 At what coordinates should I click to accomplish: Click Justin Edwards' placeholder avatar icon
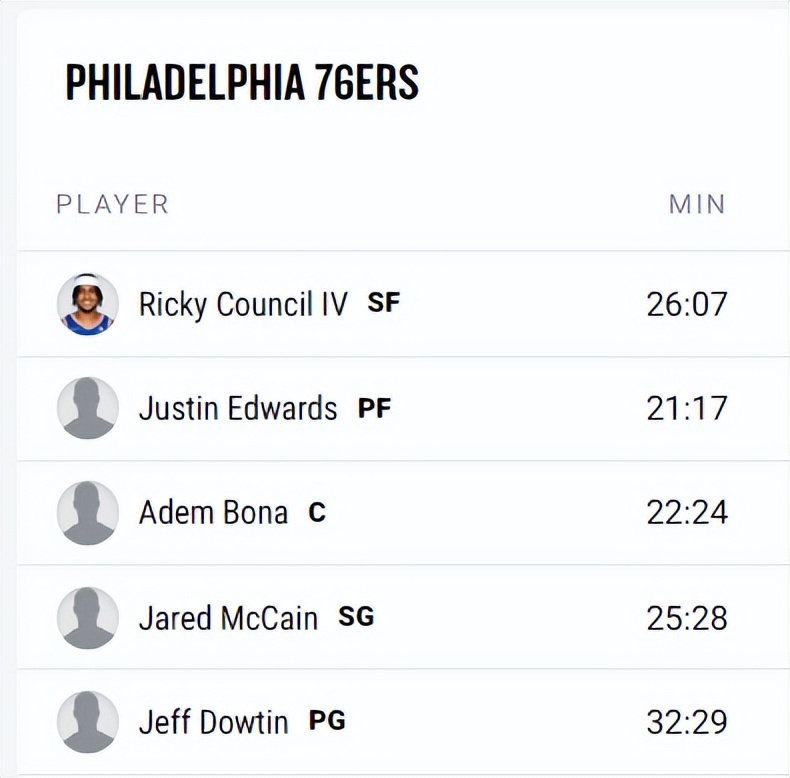88,408
